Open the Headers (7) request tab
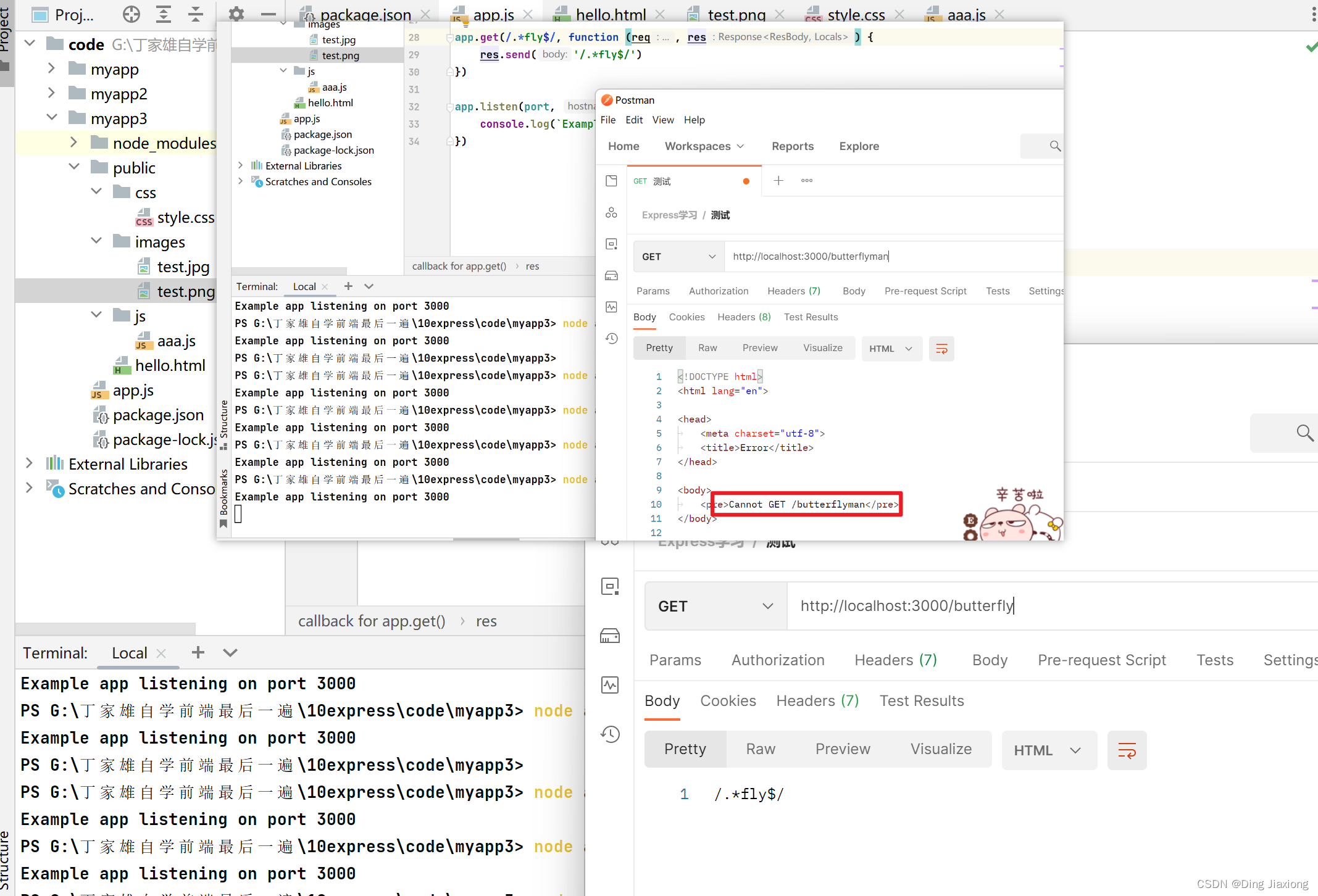Screen dimensions: 1318x896 (x=896, y=660)
